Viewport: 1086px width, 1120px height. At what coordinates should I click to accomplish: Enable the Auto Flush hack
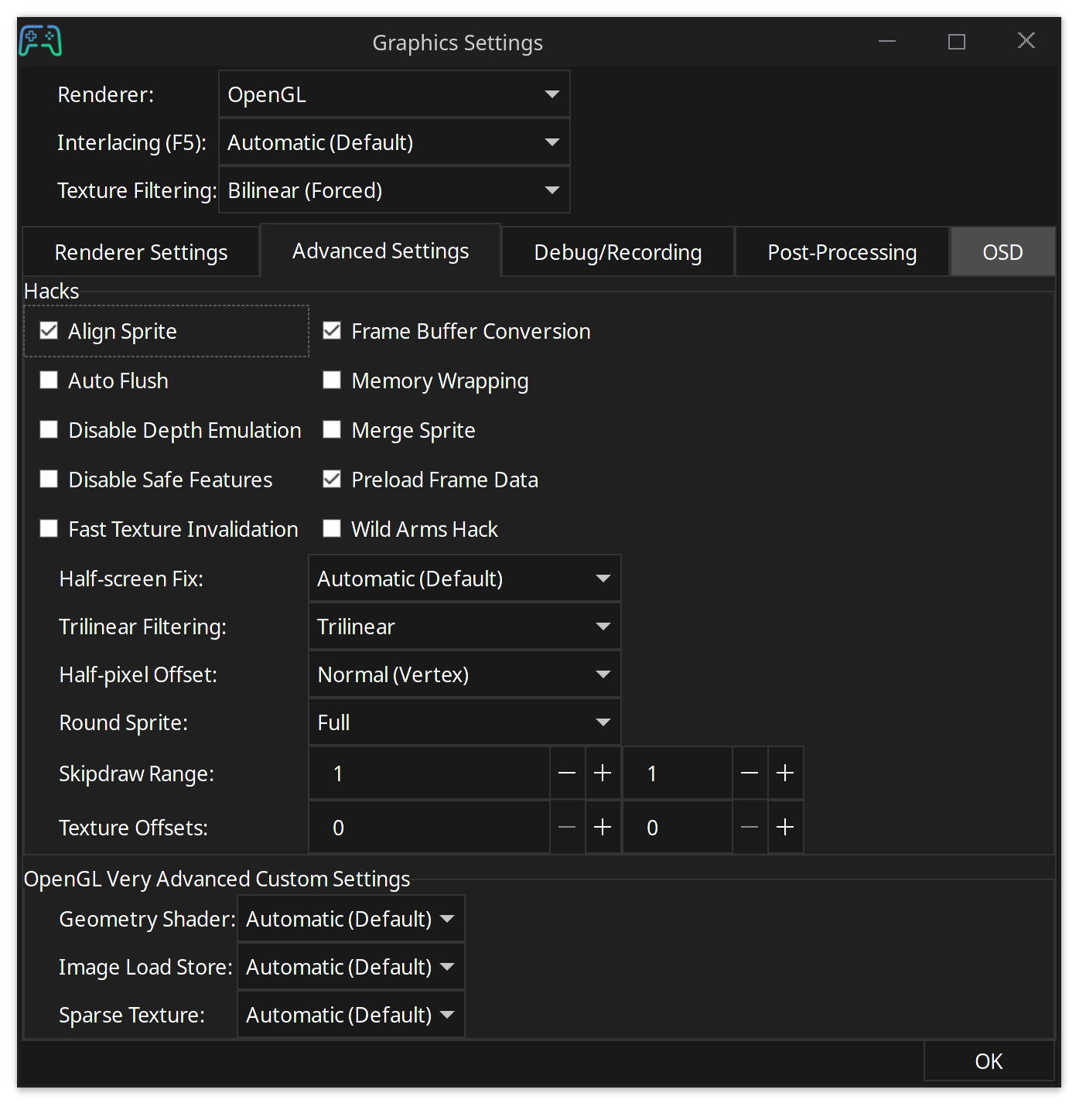[49, 380]
